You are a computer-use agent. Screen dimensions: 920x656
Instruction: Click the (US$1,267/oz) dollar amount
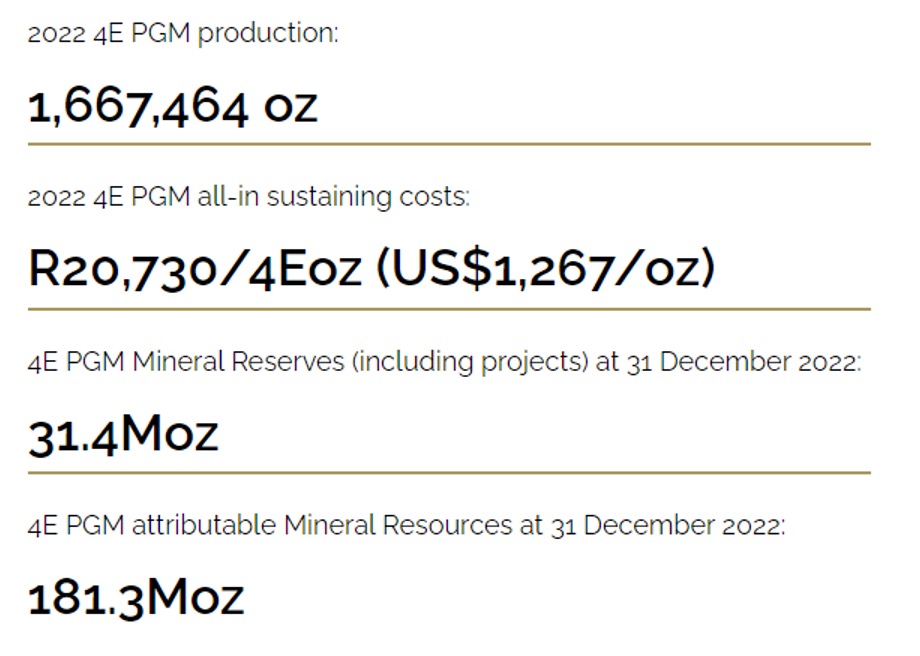545,268
